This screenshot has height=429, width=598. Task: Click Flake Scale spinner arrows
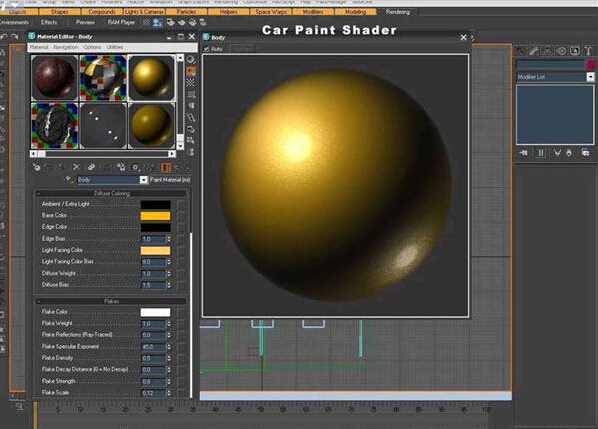point(169,393)
